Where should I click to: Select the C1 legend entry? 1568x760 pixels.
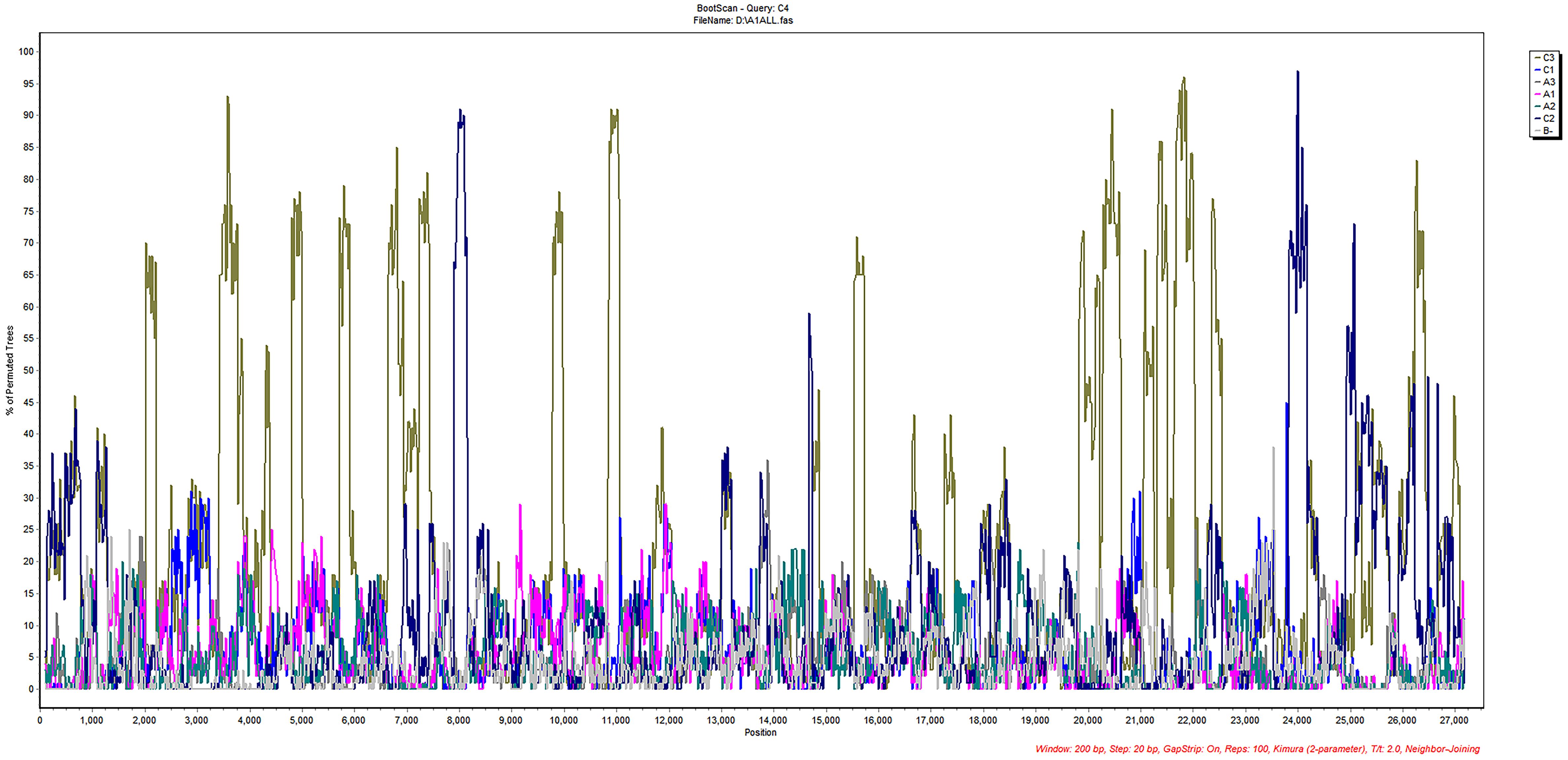(x=1545, y=70)
